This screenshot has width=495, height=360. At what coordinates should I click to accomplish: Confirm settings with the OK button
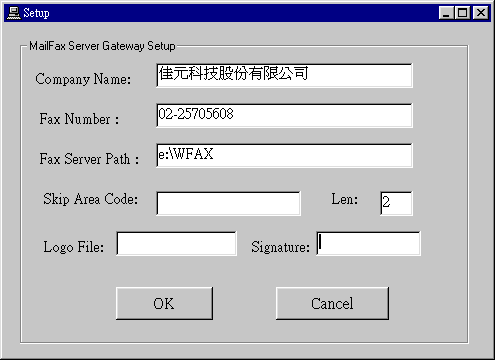click(x=164, y=303)
